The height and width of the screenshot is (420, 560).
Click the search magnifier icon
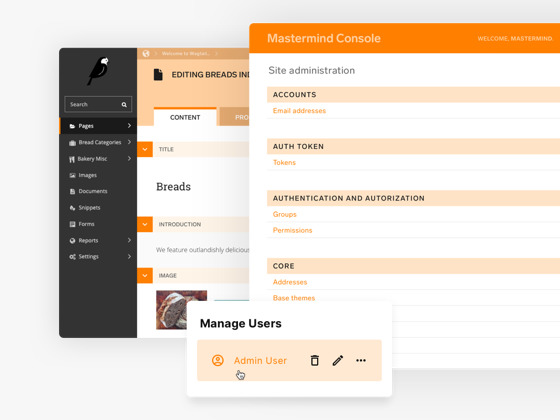[x=124, y=105]
